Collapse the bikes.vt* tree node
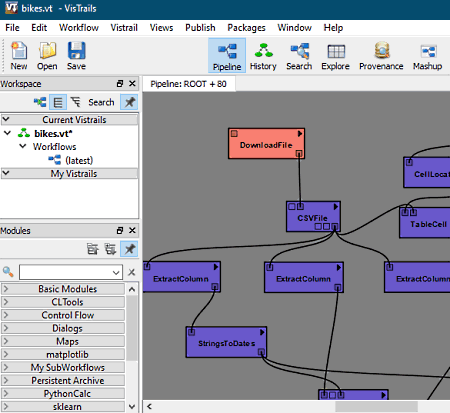 7,133
